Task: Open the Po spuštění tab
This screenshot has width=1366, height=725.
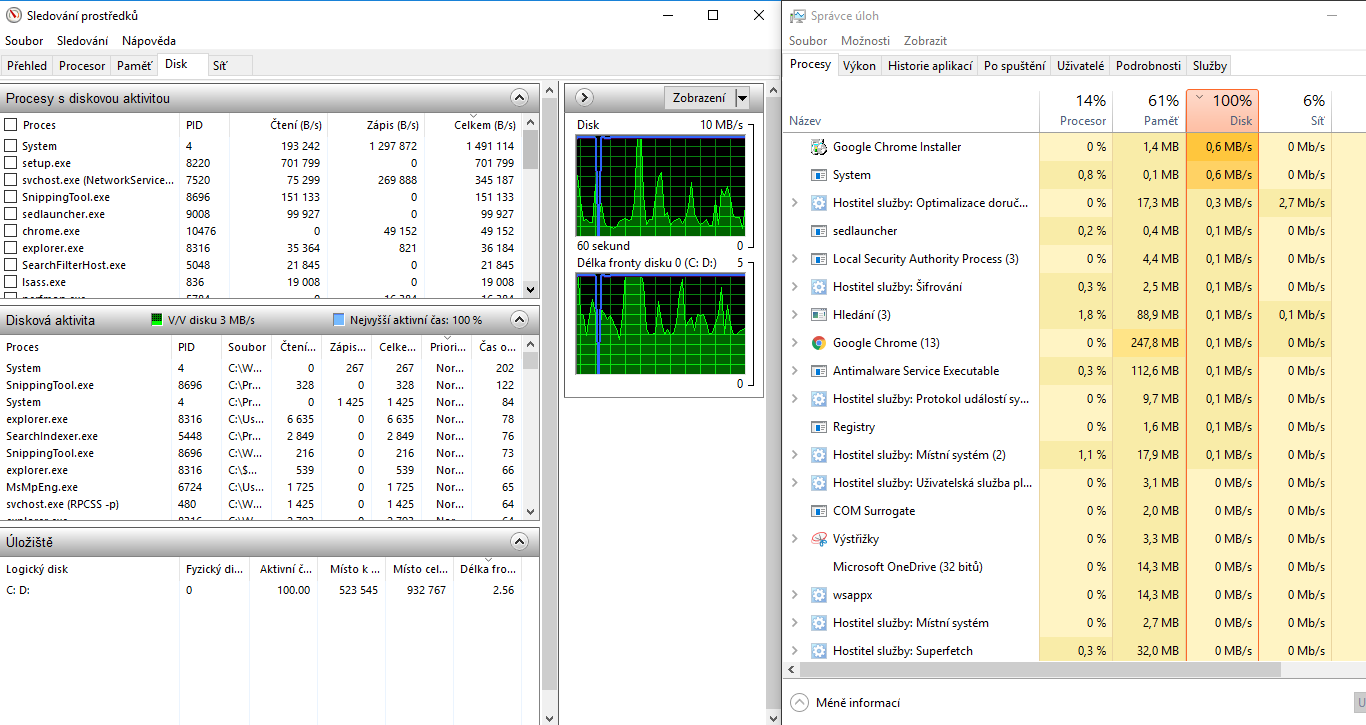Action: click(1015, 66)
